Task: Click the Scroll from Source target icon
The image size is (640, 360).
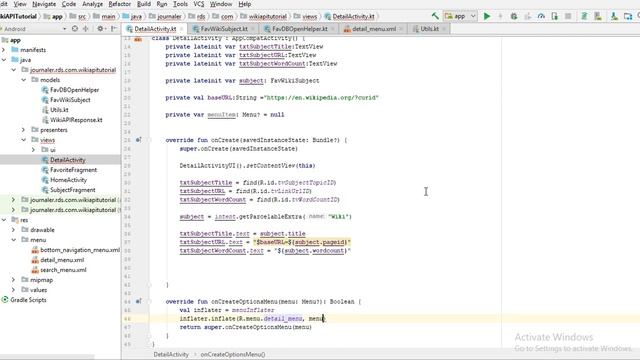Action: click(75, 29)
